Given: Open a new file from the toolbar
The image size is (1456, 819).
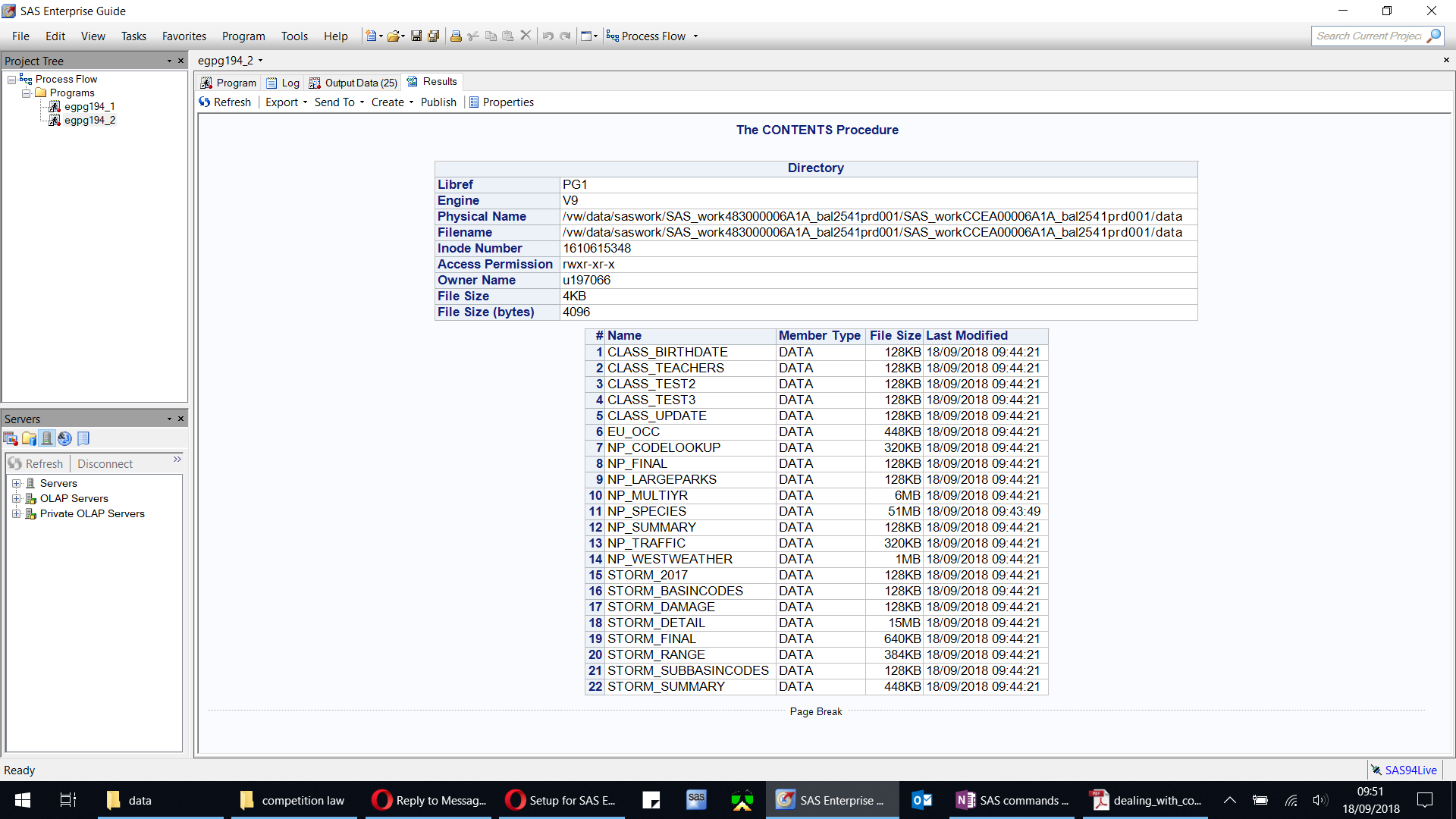Looking at the screenshot, I should pos(371,36).
